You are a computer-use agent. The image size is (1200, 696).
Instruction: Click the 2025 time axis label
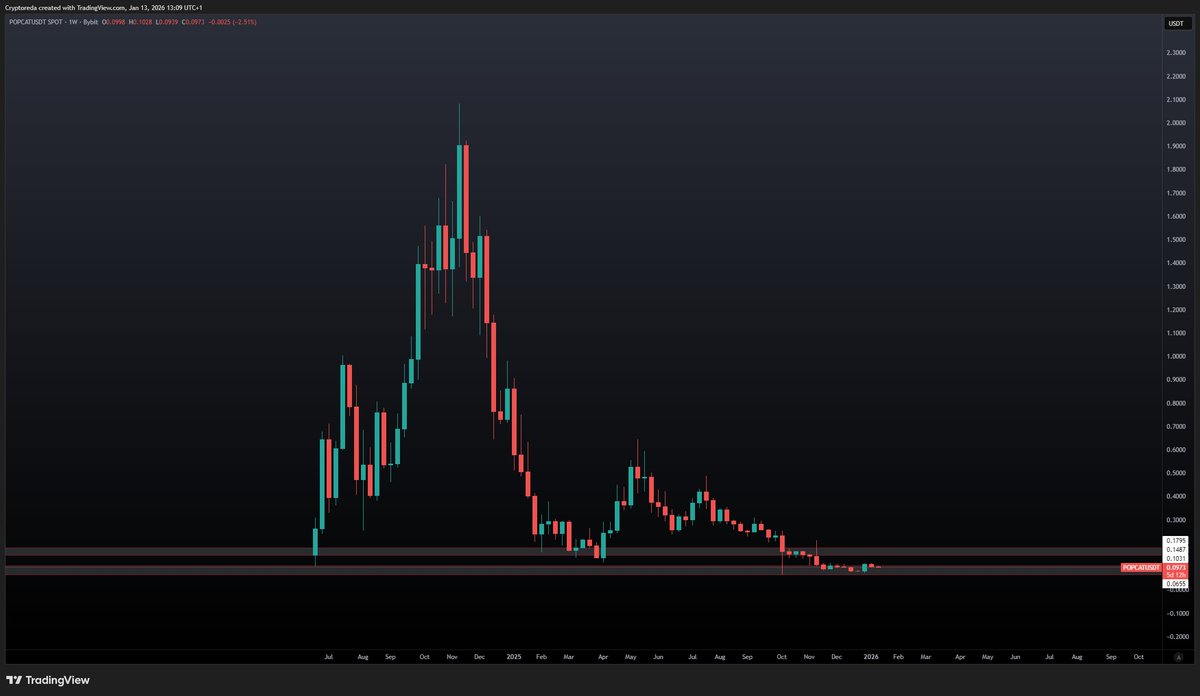pyautogui.click(x=514, y=657)
